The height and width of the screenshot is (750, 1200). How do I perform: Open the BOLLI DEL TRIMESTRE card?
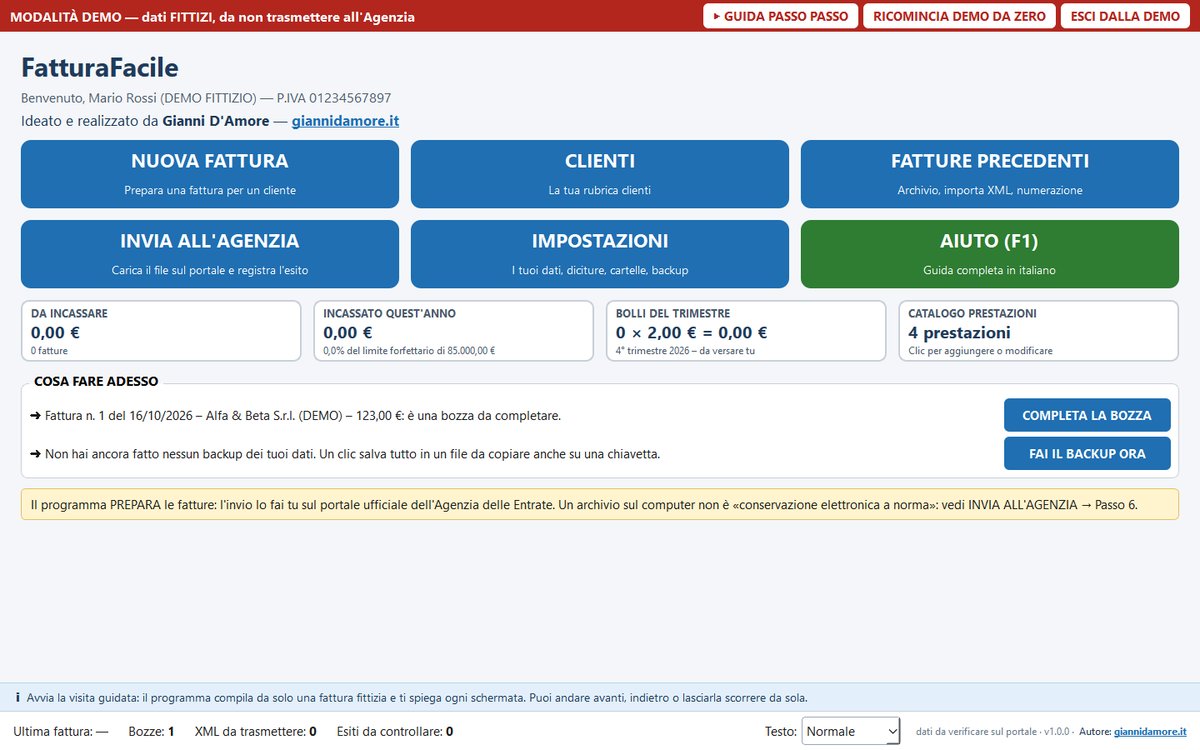(746, 331)
